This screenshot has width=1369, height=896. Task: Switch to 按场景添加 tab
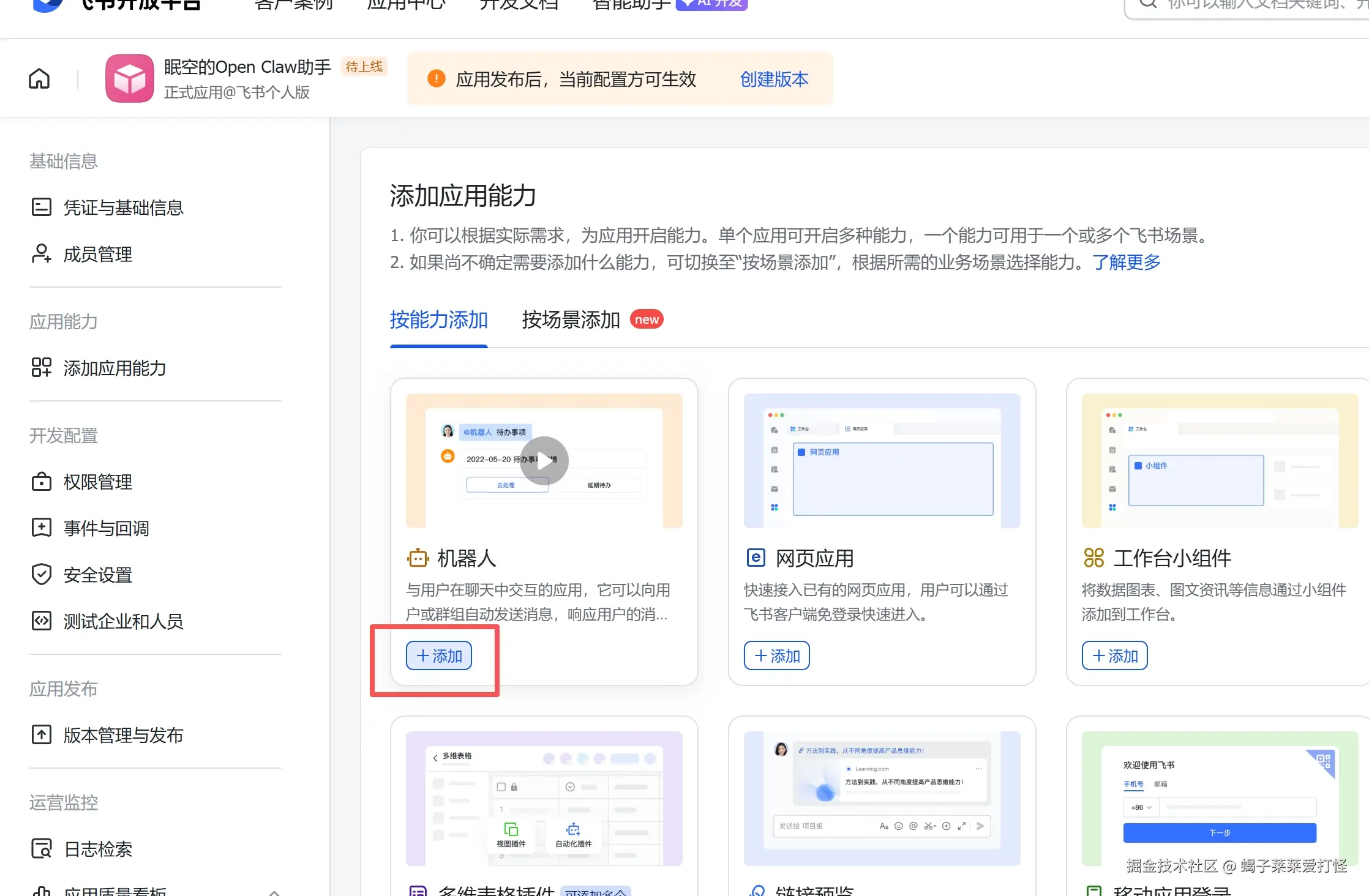tap(571, 319)
